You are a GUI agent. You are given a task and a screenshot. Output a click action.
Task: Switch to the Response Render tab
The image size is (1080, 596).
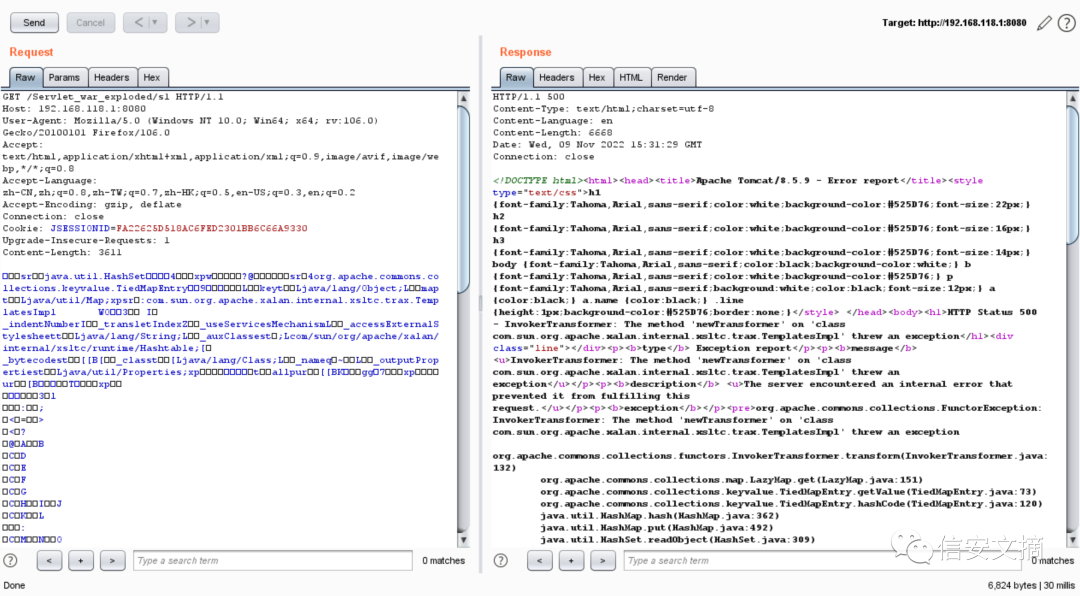(x=672, y=77)
